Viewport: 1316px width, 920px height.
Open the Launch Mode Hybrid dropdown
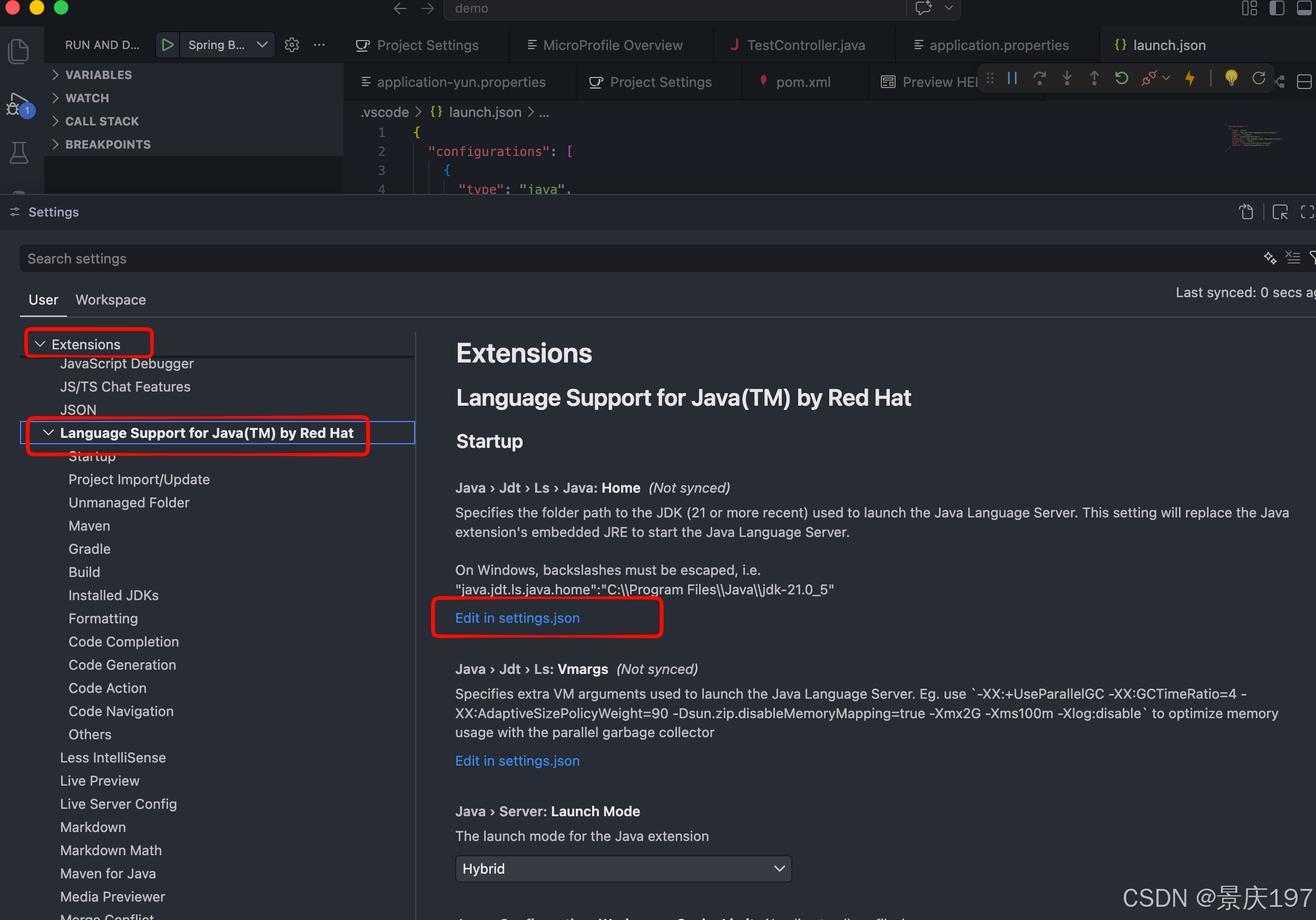623,868
